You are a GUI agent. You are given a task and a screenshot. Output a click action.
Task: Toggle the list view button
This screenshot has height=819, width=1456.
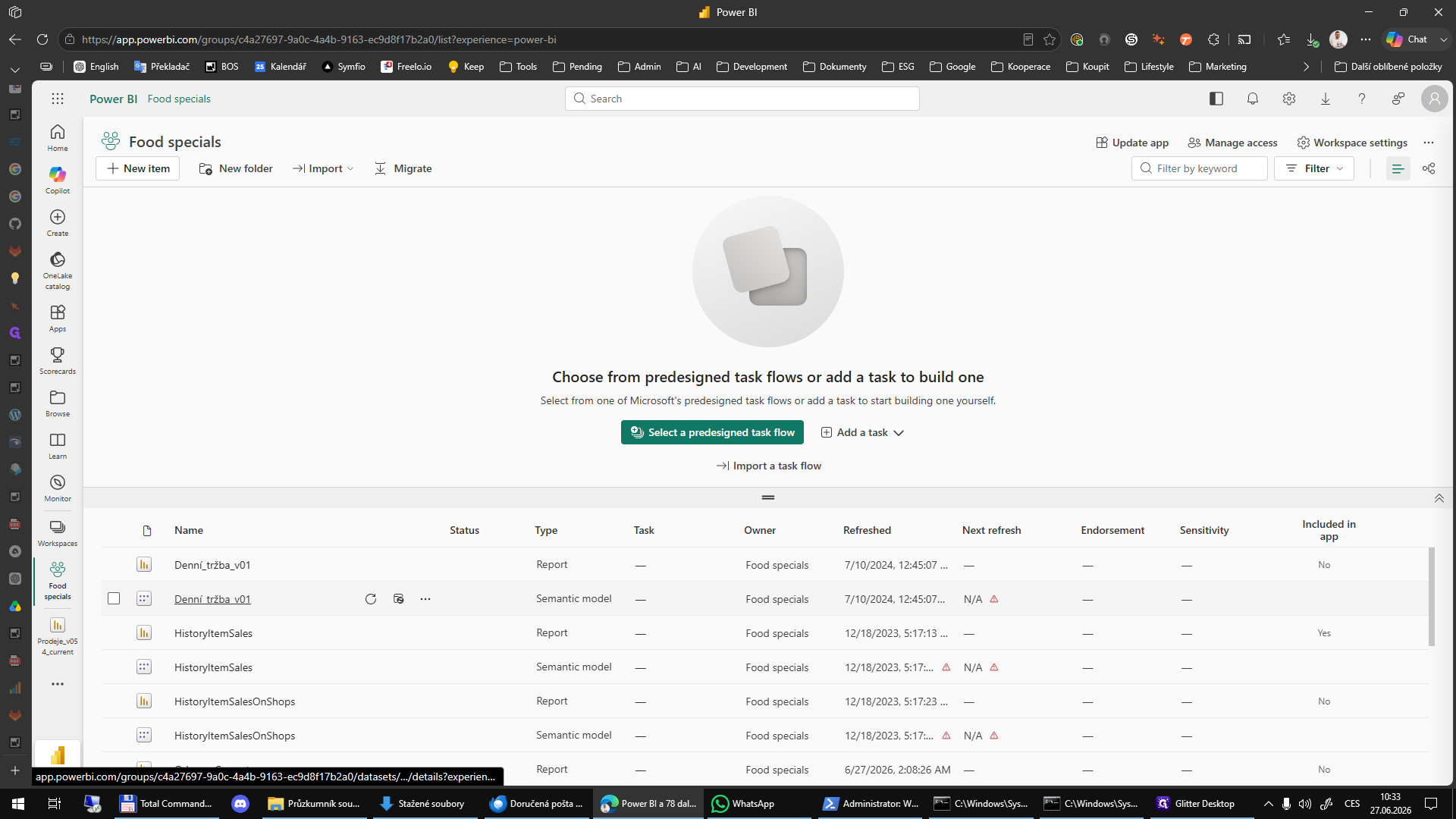pyautogui.click(x=1398, y=168)
